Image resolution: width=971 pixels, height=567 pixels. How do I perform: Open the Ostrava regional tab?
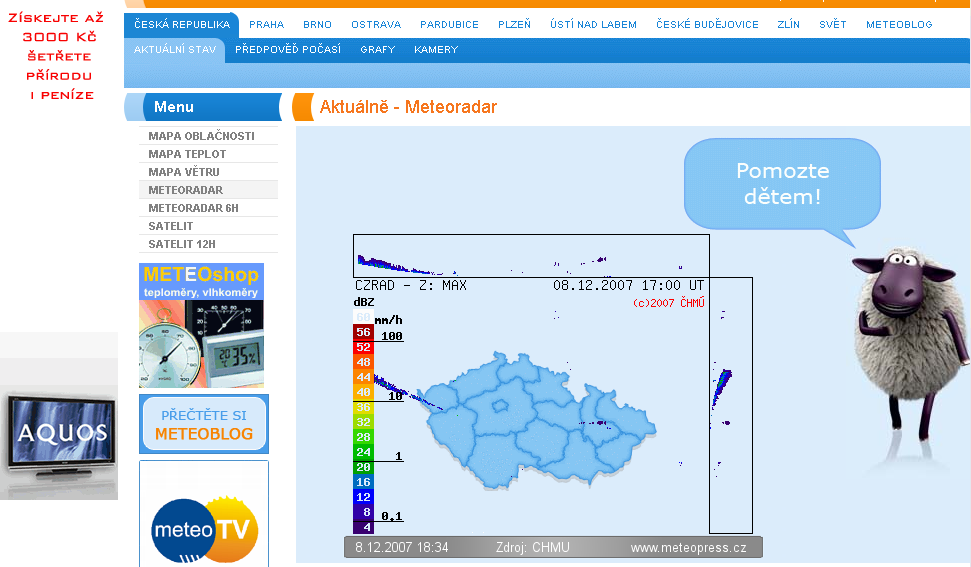376,24
